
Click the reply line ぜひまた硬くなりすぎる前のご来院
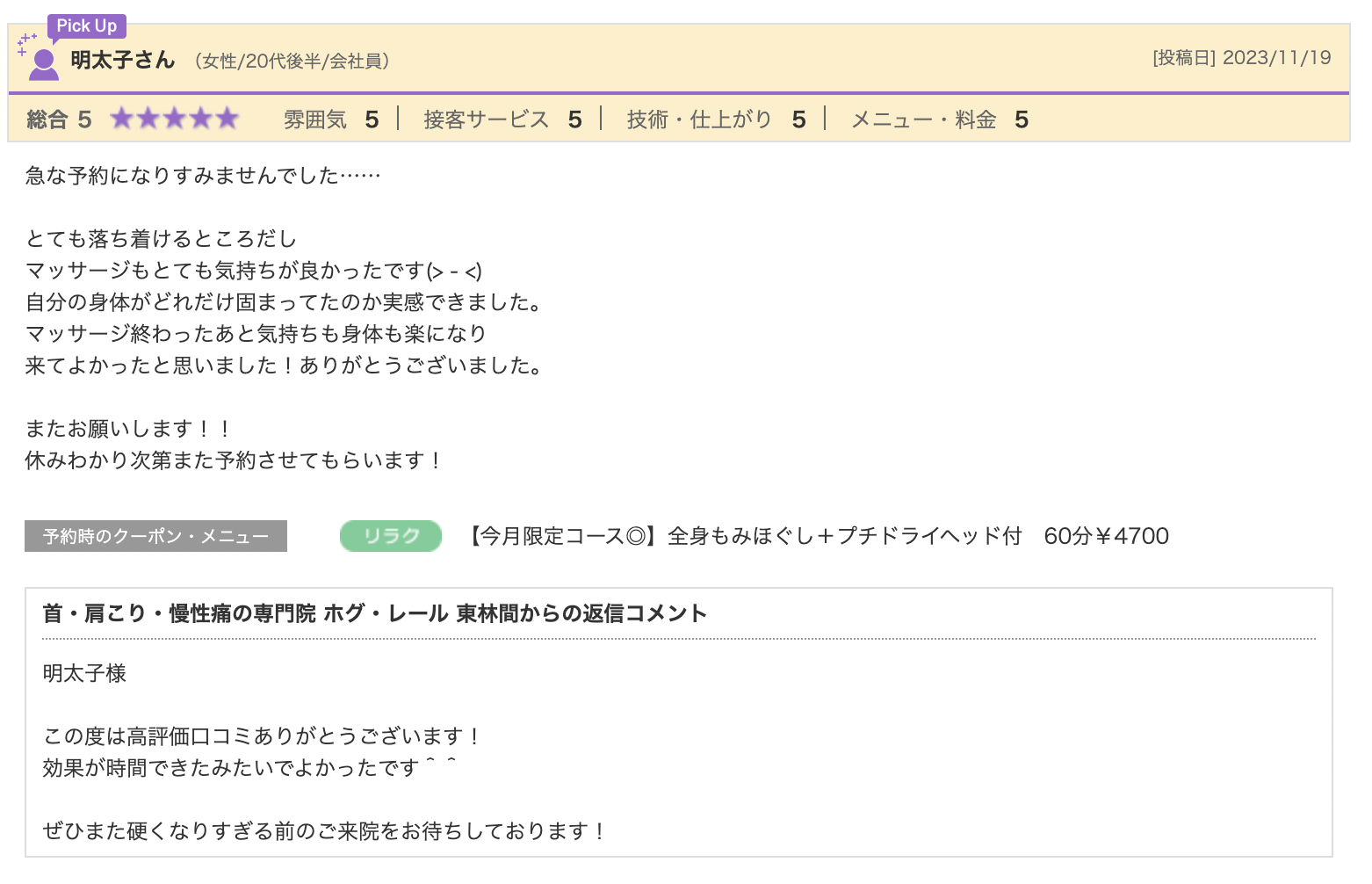coord(324,831)
